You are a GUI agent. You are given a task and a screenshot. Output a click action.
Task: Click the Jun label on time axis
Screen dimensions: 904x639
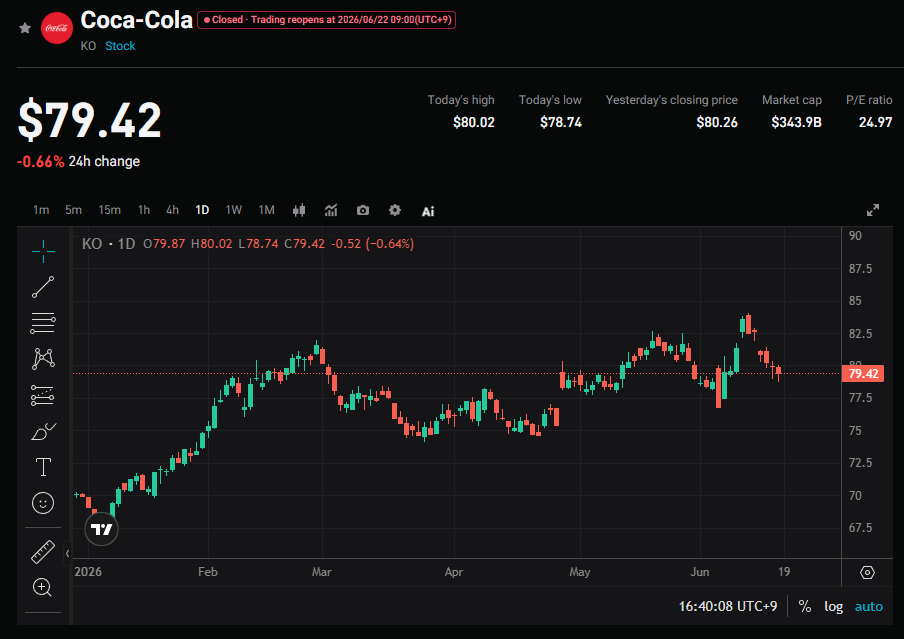click(700, 572)
